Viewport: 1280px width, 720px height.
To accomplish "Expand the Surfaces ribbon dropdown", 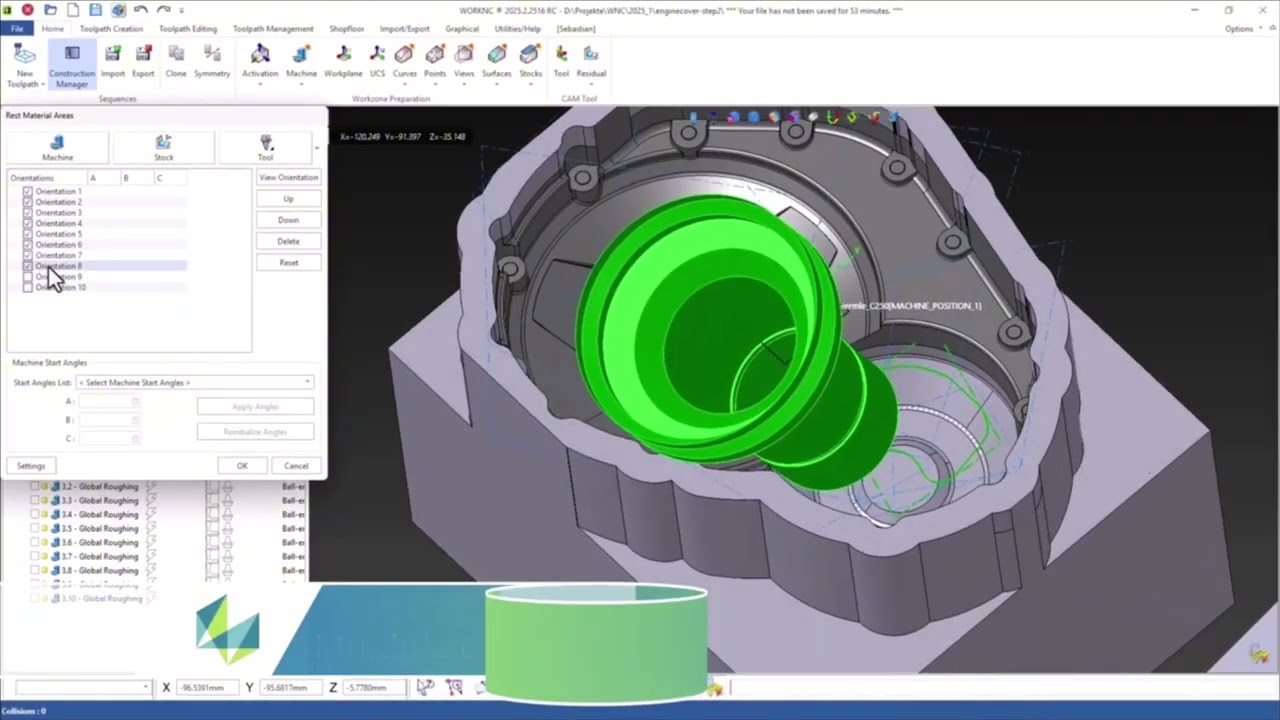I will coord(496,84).
